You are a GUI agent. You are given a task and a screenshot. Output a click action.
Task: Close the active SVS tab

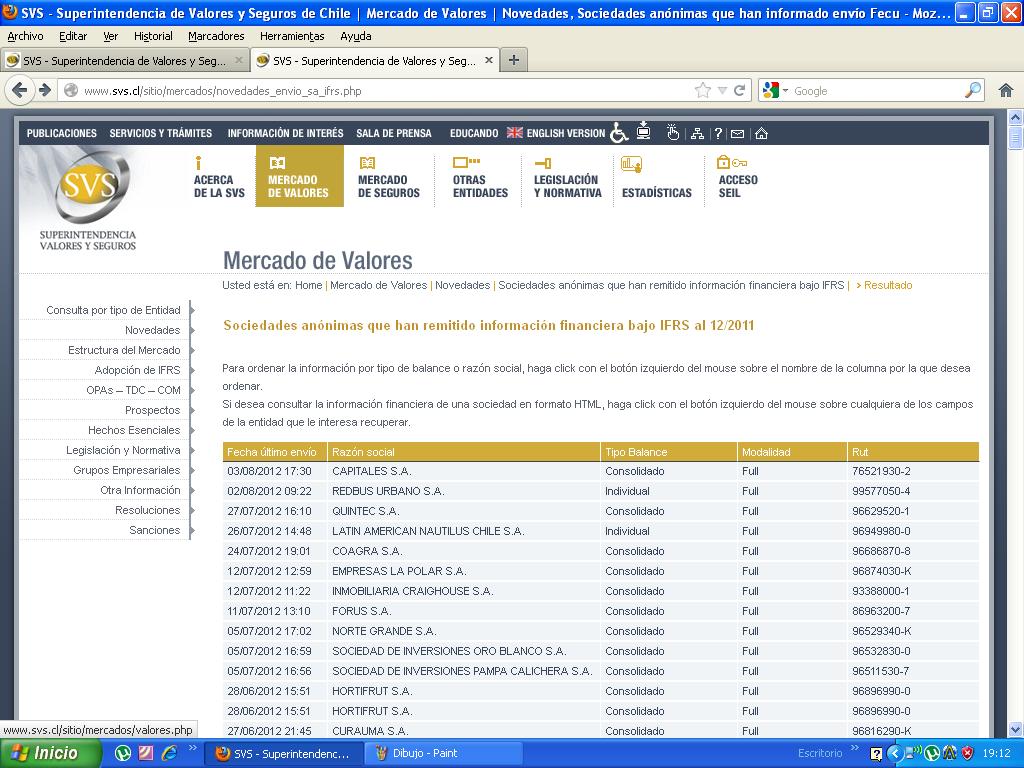click(488, 60)
